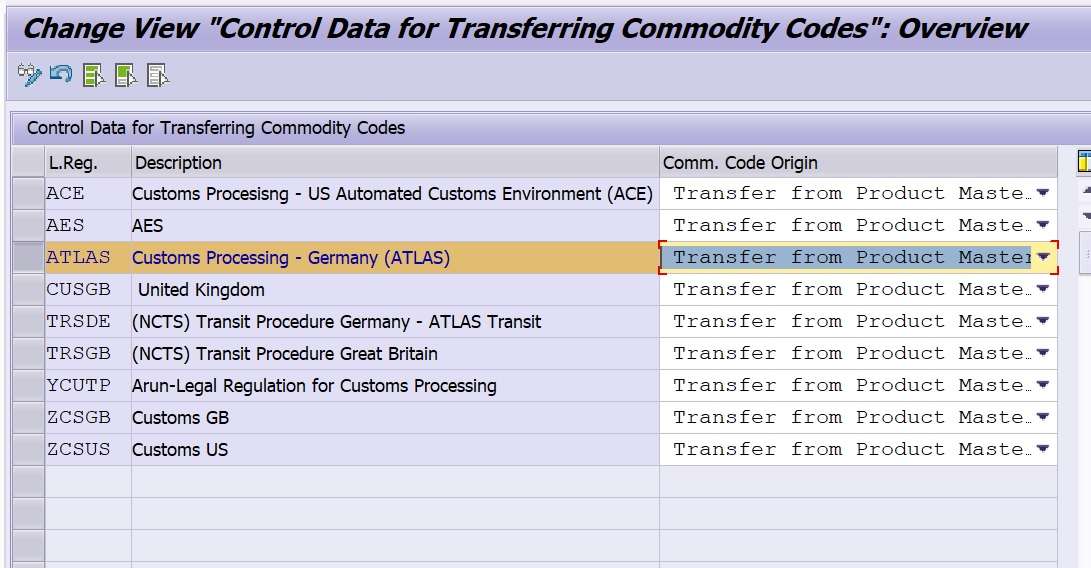Screen dimensions: 1091x568
Task: Select the ACE row using its row selector
Action: click(29, 194)
